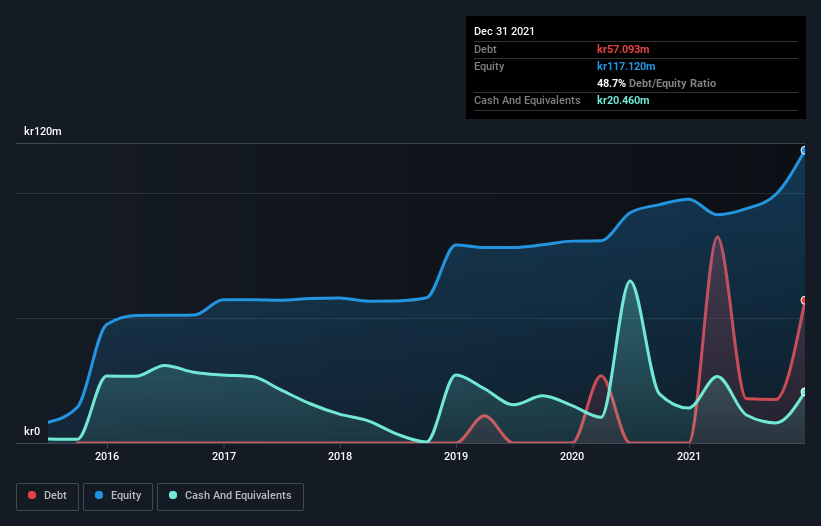The height and width of the screenshot is (526, 821).
Task: Click the Cash And Equivalents tooltip label
Action: (527, 100)
